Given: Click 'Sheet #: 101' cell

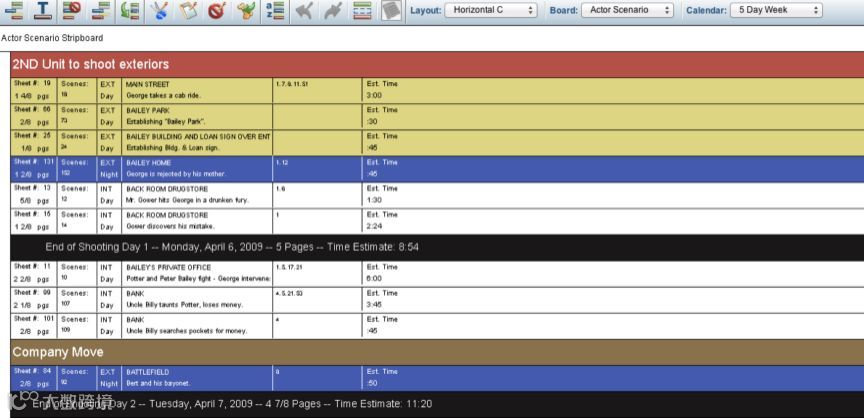Looking at the screenshot, I should click(x=34, y=325).
